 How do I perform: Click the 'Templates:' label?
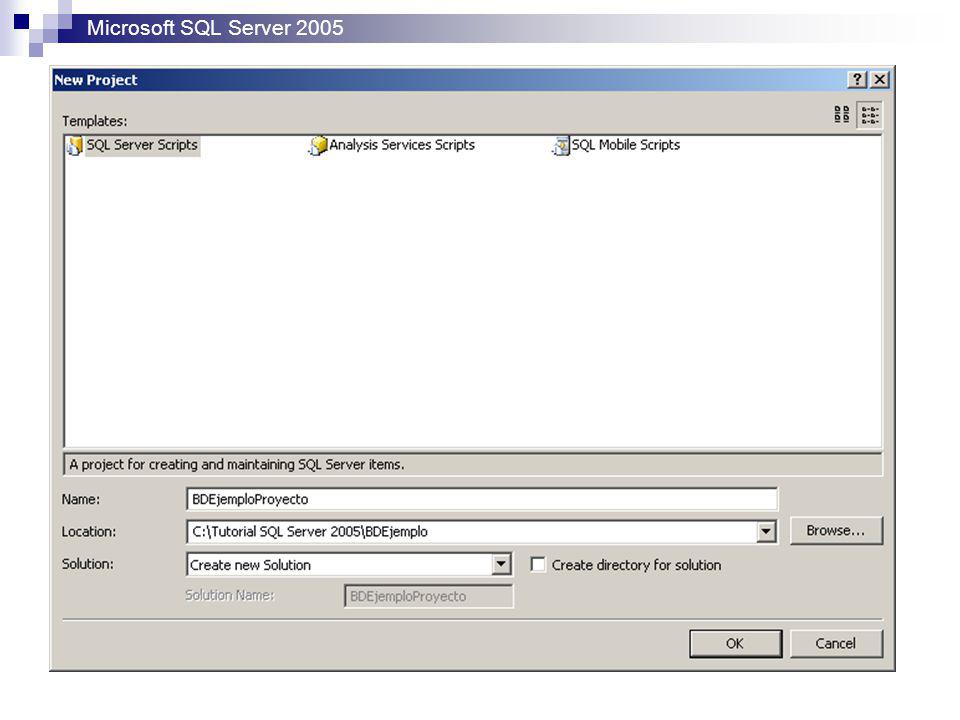click(x=94, y=121)
